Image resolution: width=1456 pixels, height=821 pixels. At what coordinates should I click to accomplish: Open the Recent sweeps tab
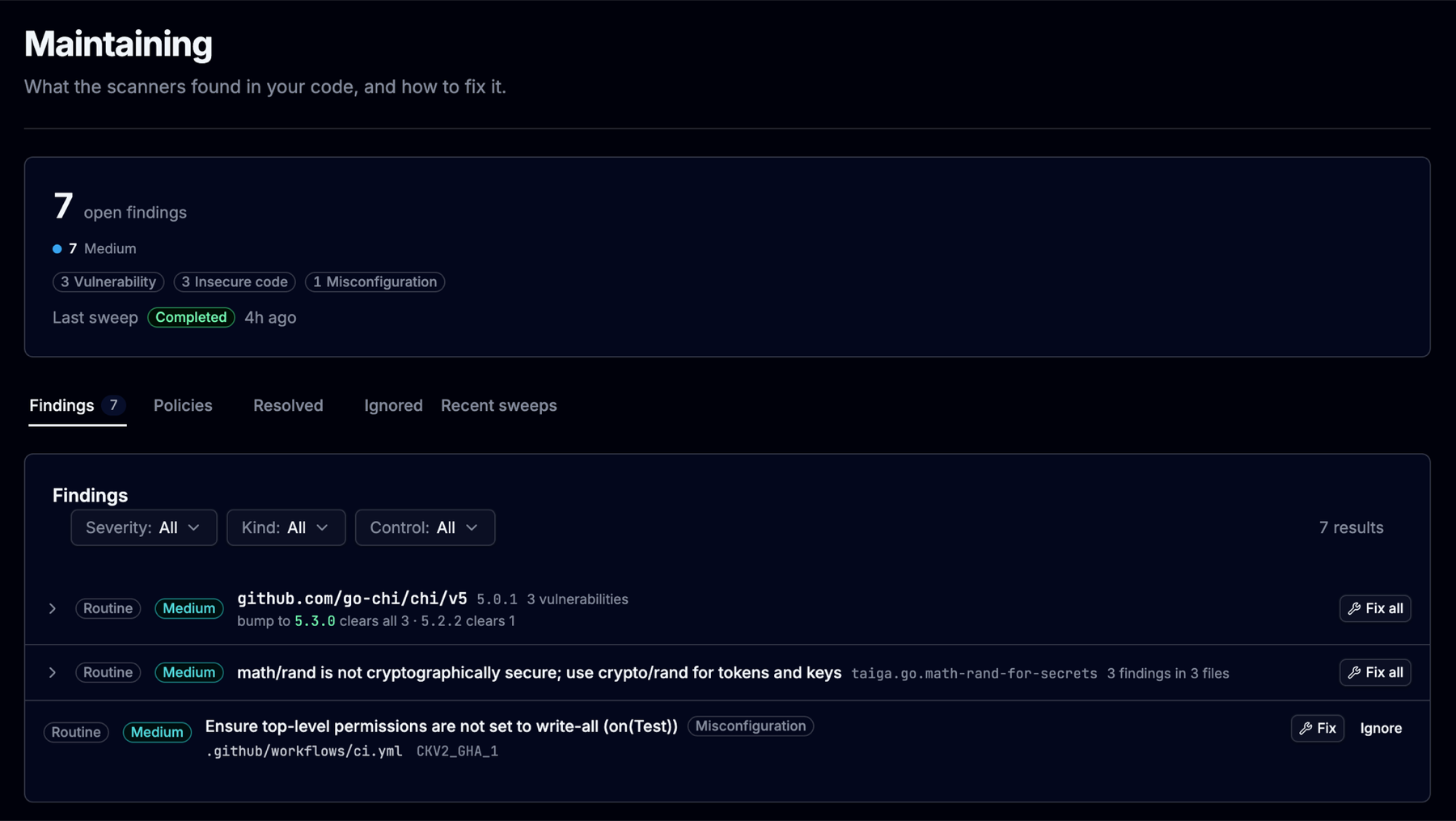[498, 405]
